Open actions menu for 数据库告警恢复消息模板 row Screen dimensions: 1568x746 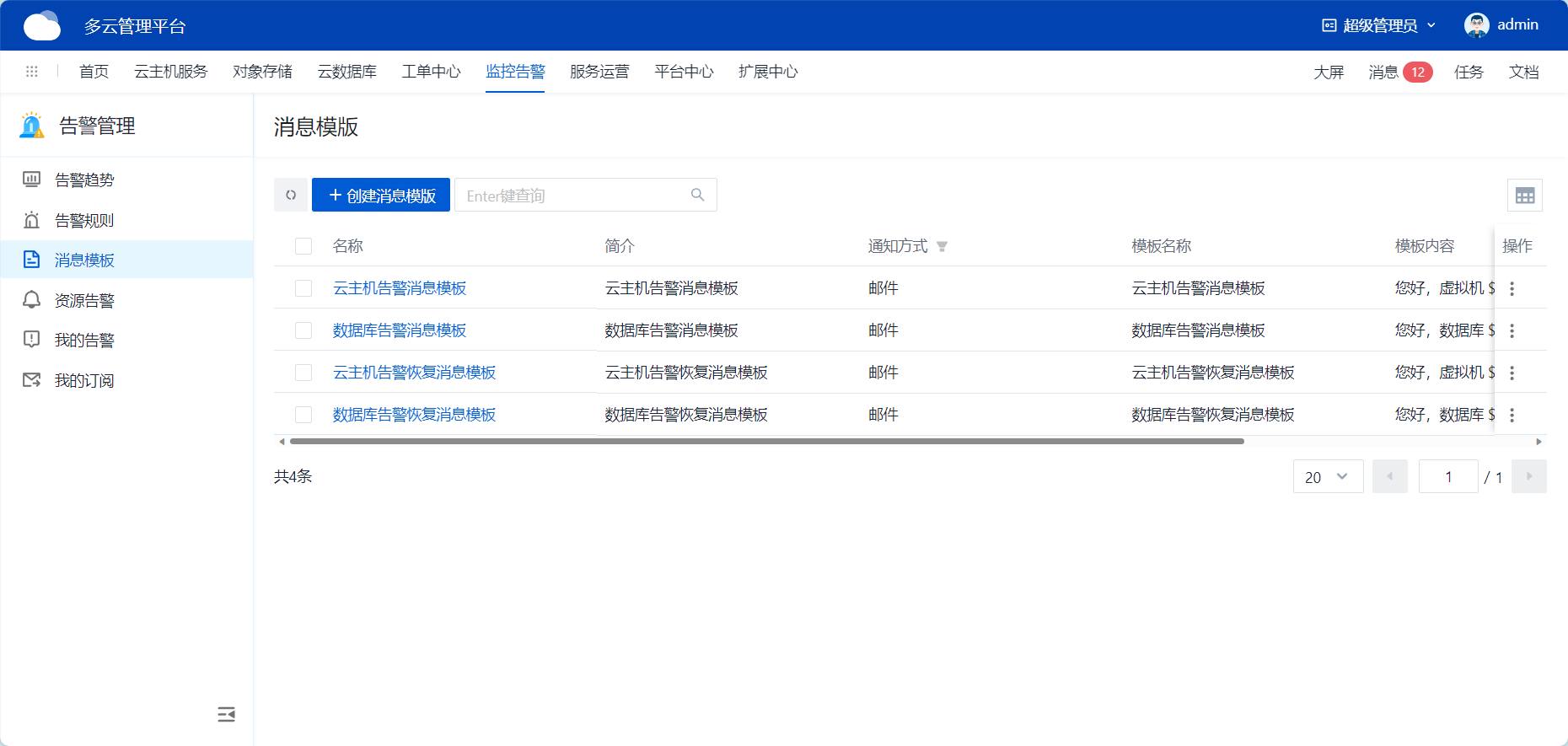[x=1512, y=416]
